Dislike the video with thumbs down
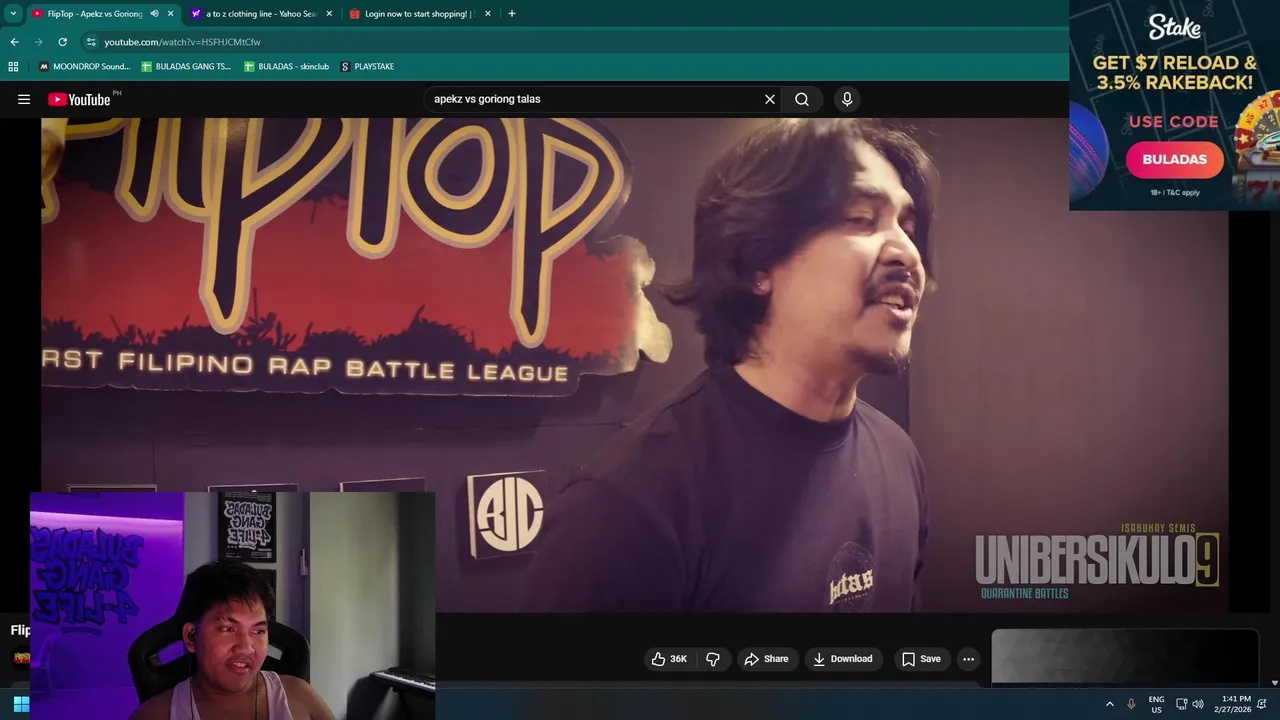This screenshot has width=1280, height=720. [x=713, y=659]
